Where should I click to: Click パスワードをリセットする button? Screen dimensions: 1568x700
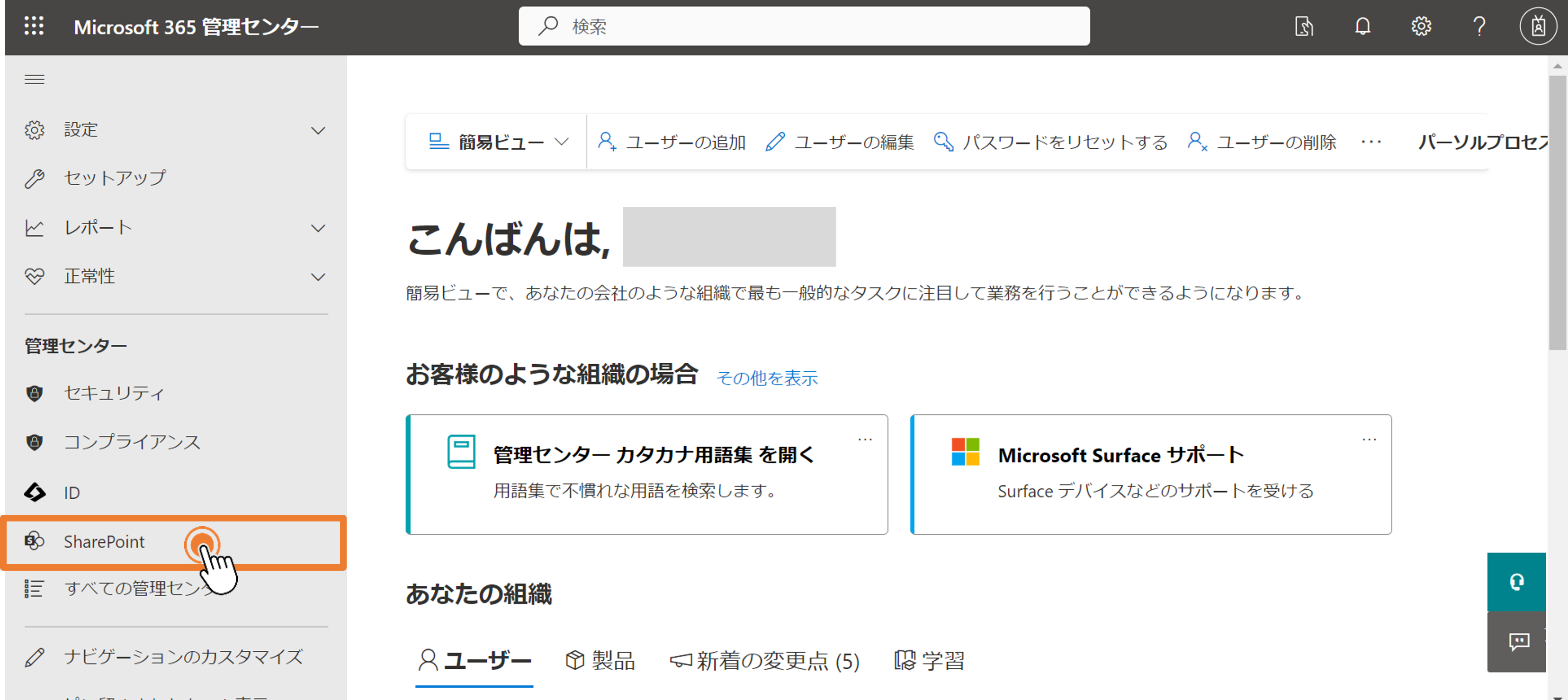pos(1050,142)
